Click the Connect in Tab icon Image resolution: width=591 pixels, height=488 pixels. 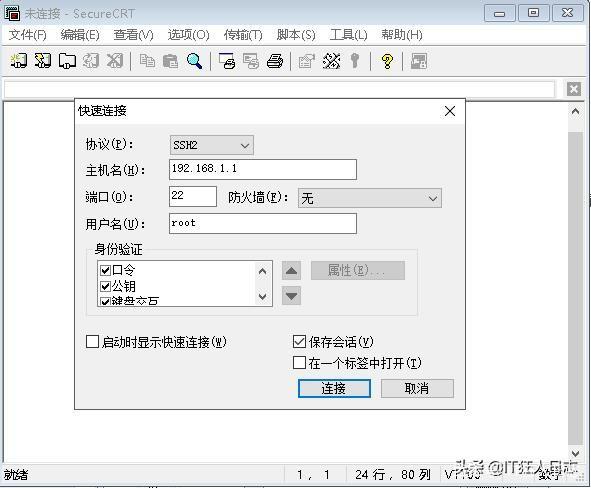[67, 61]
